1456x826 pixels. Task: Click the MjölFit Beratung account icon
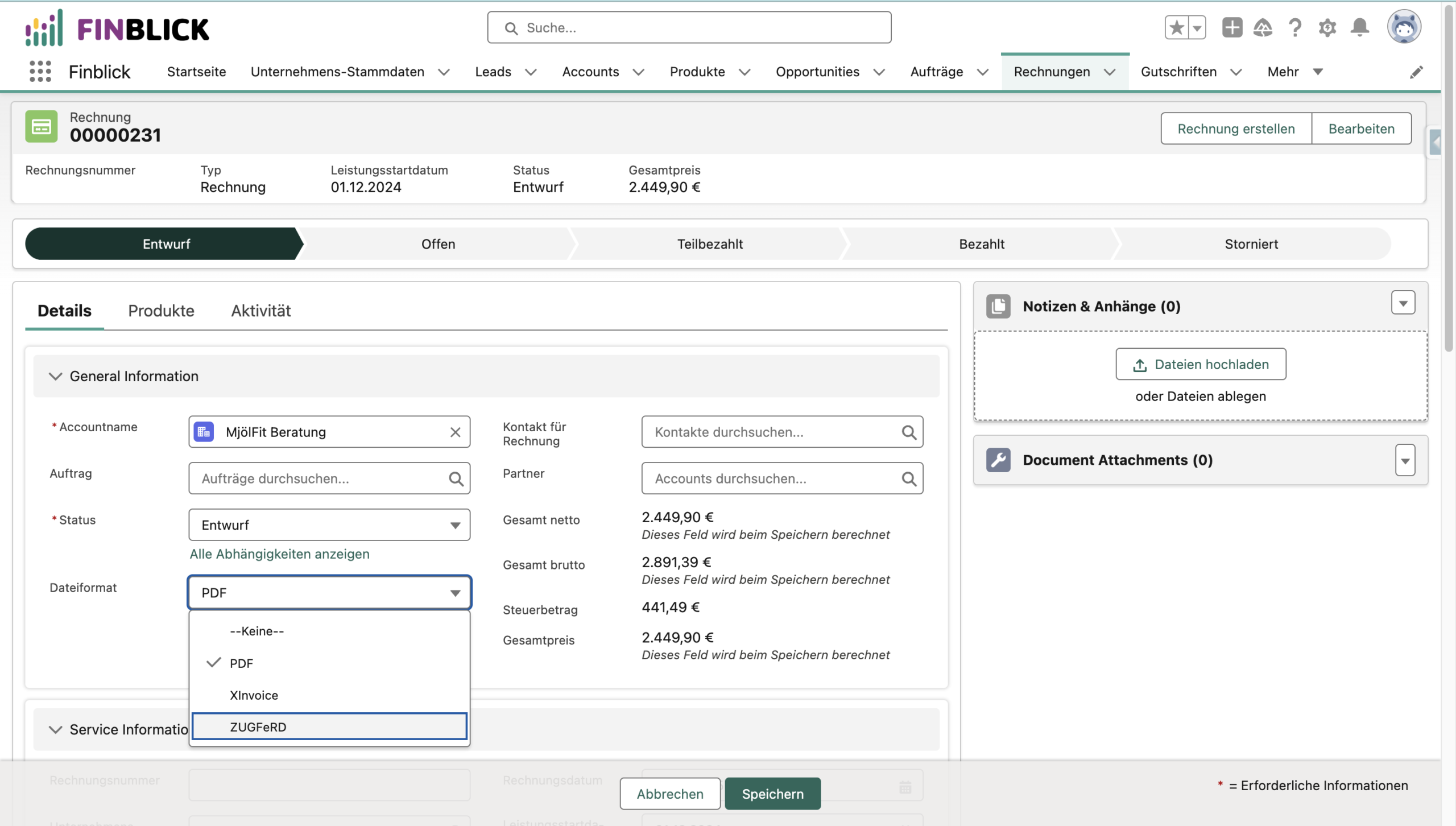pyautogui.click(x=204, y=432)
